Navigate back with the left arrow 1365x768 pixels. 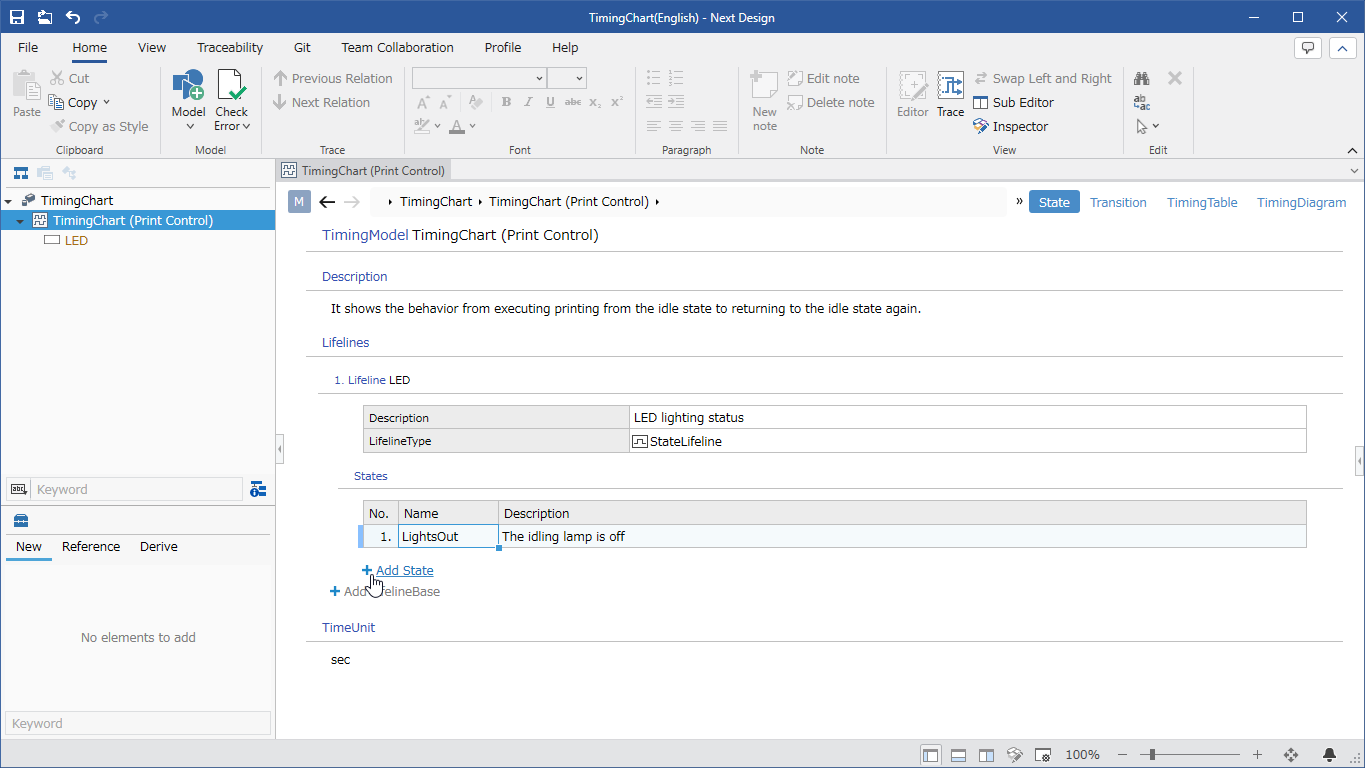pyautogui.click(x=327, y=202)
